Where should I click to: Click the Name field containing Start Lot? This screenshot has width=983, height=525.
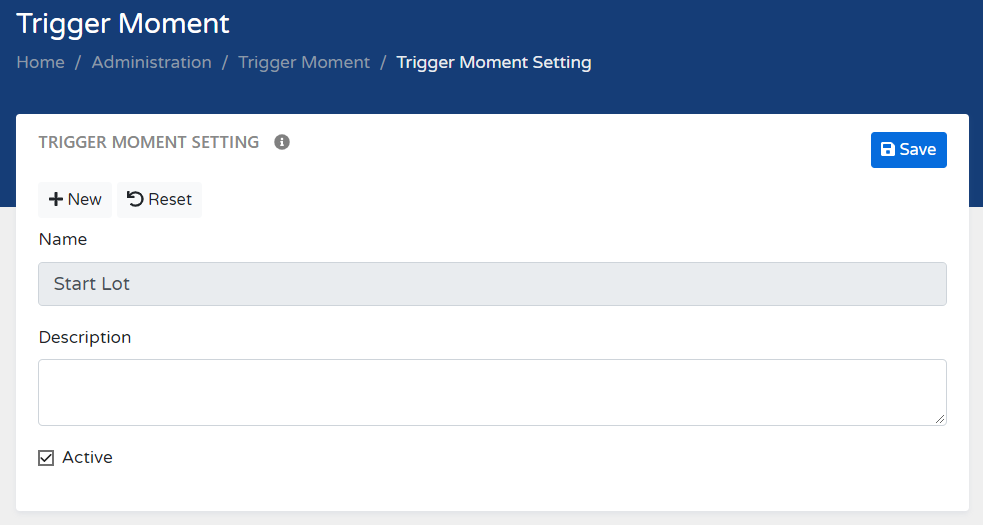[x=492, y=284]
